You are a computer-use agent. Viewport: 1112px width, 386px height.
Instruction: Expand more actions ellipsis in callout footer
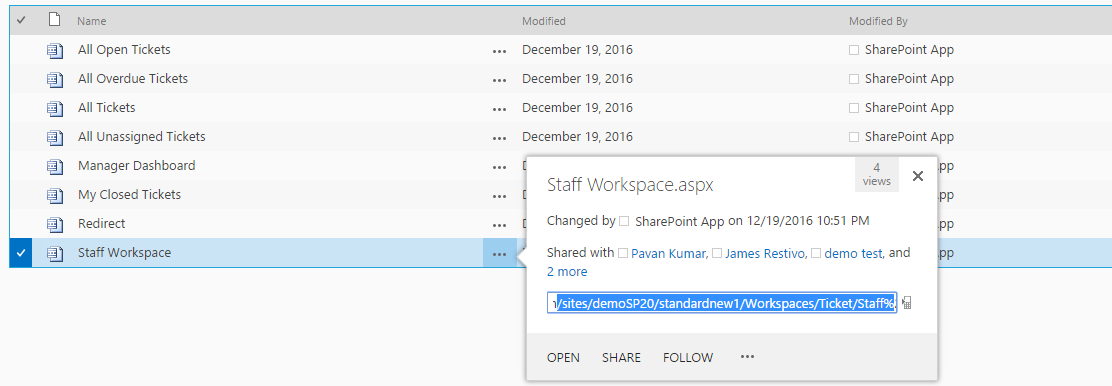pyautogui.click(x=747, y=357)
